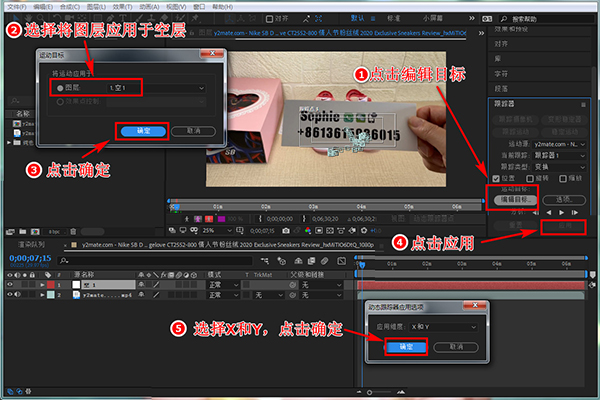Select the Layer radio button in Motion Target dialog
The width and height of the screenshot is (600, 400).
[60, 88]
